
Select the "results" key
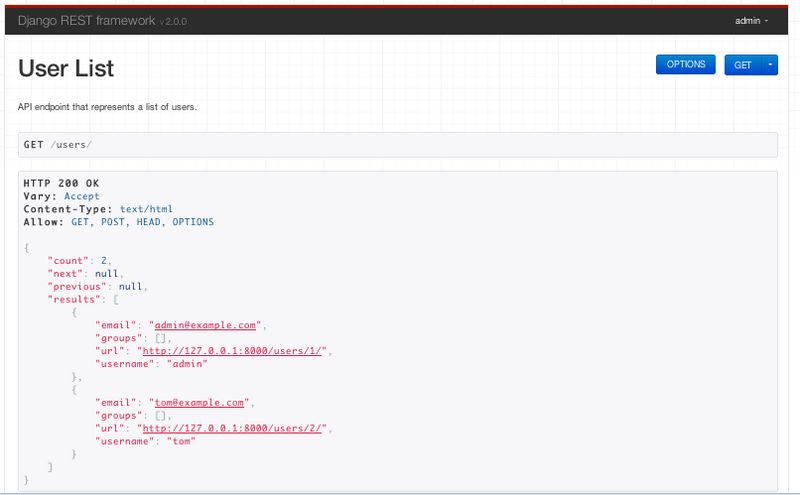pos(74,300)
